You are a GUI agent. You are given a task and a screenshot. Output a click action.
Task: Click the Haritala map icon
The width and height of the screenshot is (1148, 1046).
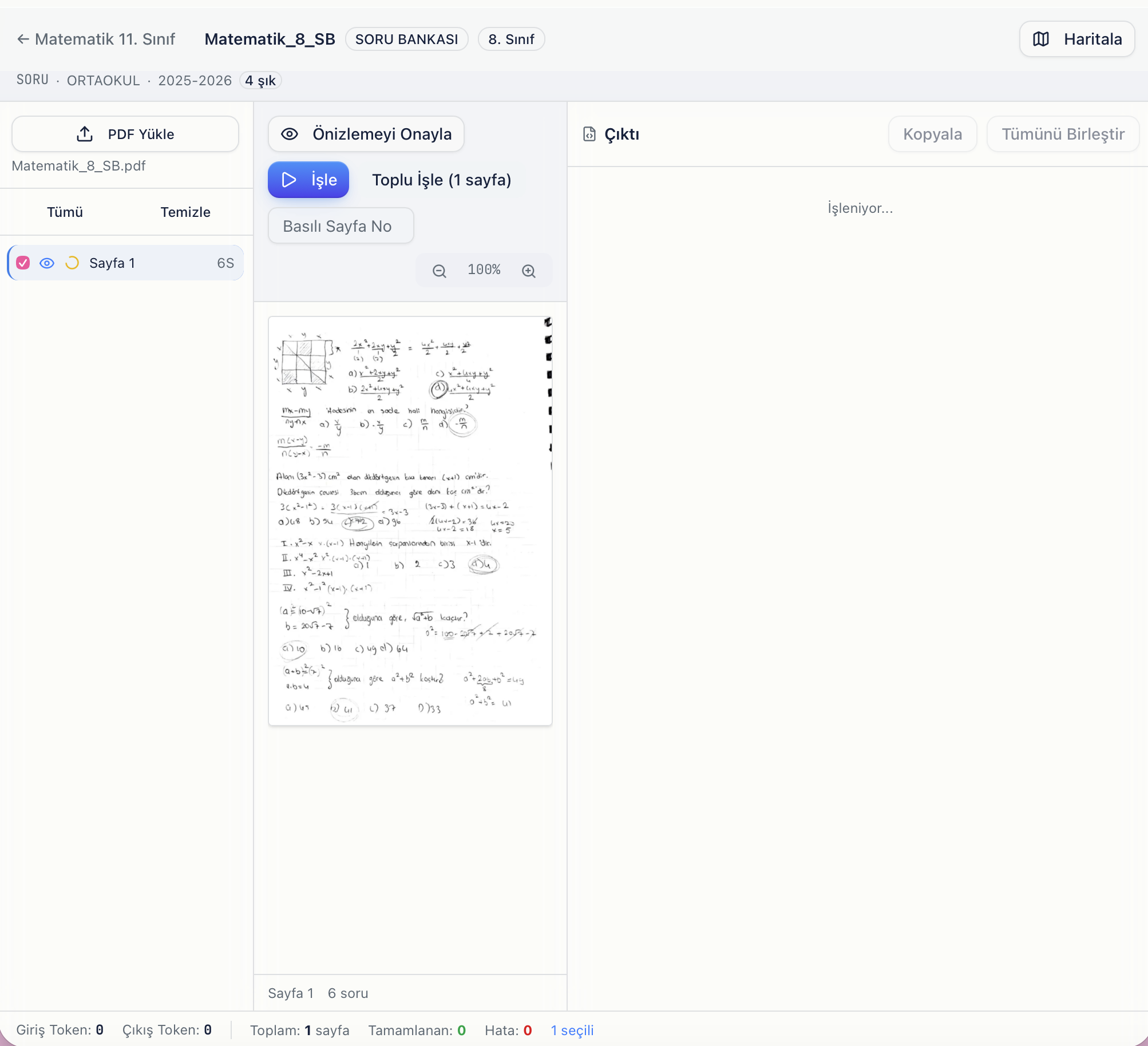[x=1041, y=39]
